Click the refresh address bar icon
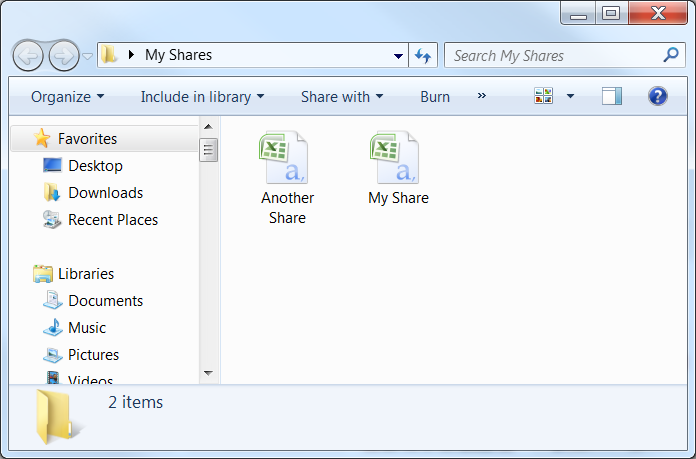696x459 pixels. point(423,56)
